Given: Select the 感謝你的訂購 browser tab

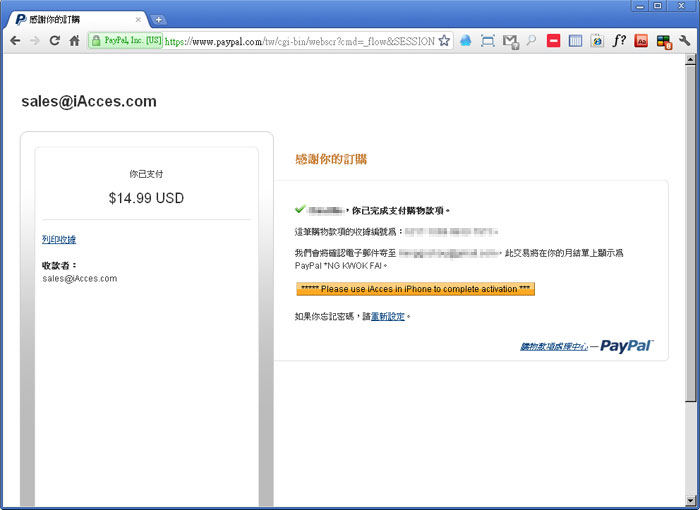Looking at the screenshot, I should pyautogui.click(x=77, y=20).
